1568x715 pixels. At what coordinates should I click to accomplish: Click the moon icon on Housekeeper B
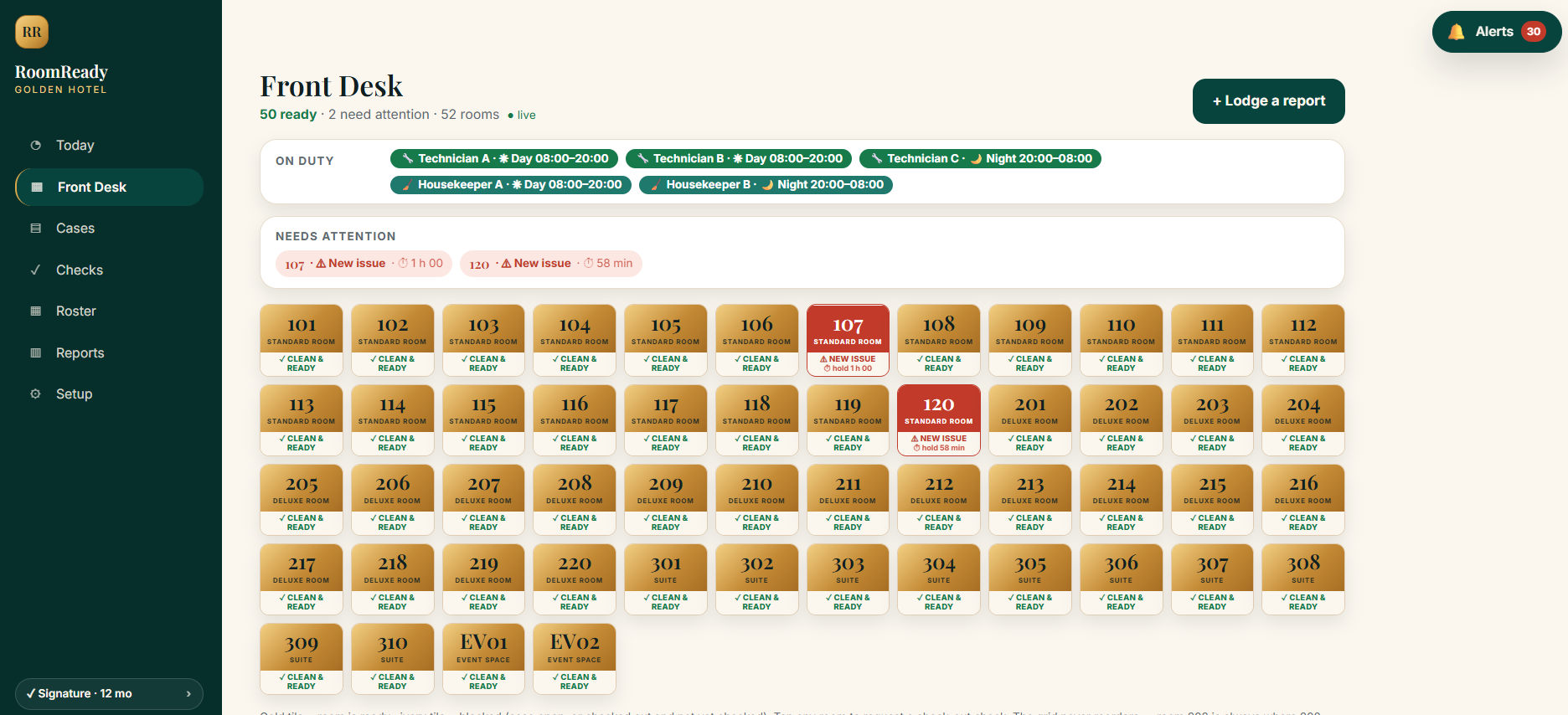pos(767,184)
